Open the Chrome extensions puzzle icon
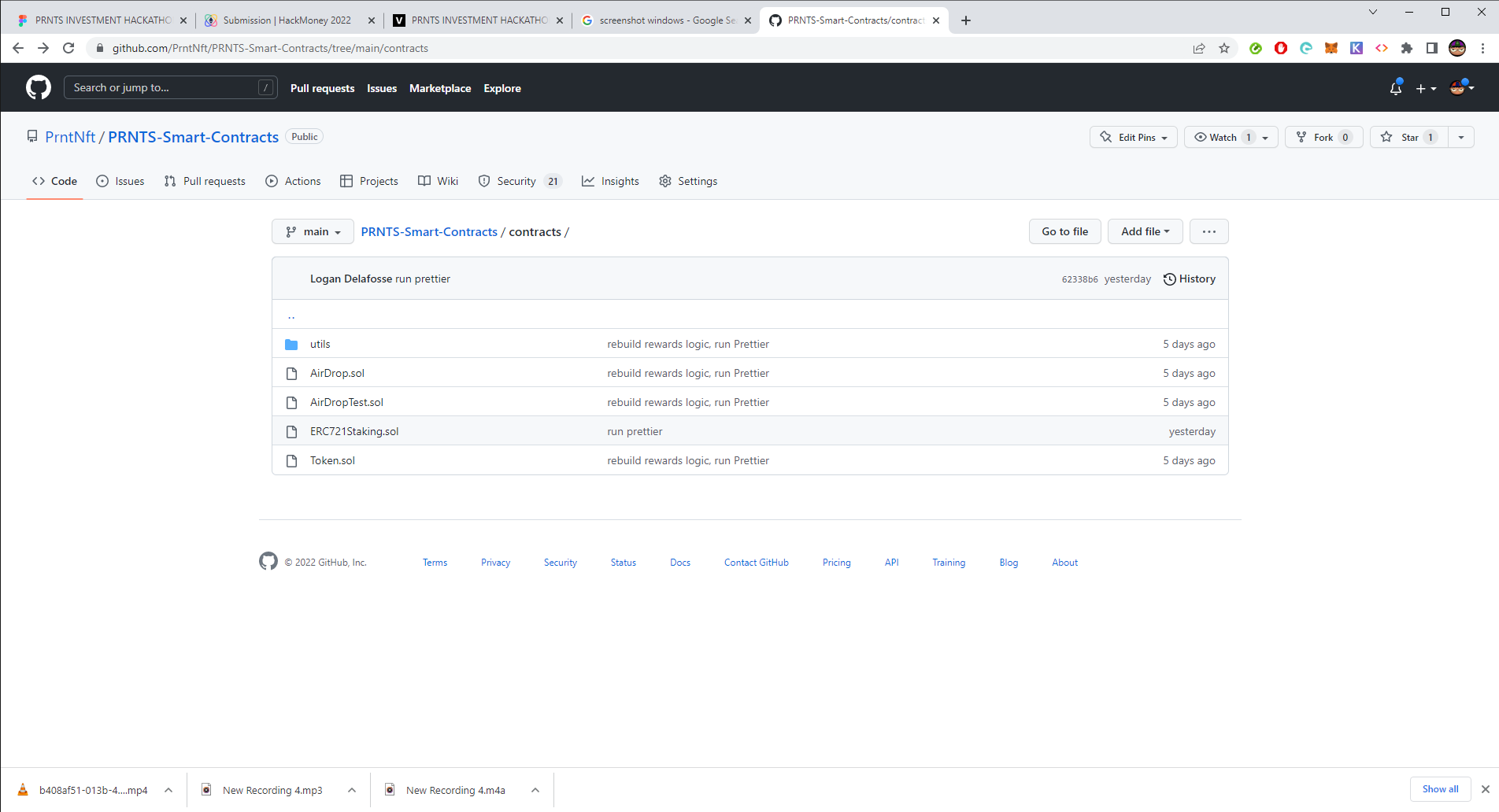This screenshot has height=812, width=1499. click(x=1407, y=48)
